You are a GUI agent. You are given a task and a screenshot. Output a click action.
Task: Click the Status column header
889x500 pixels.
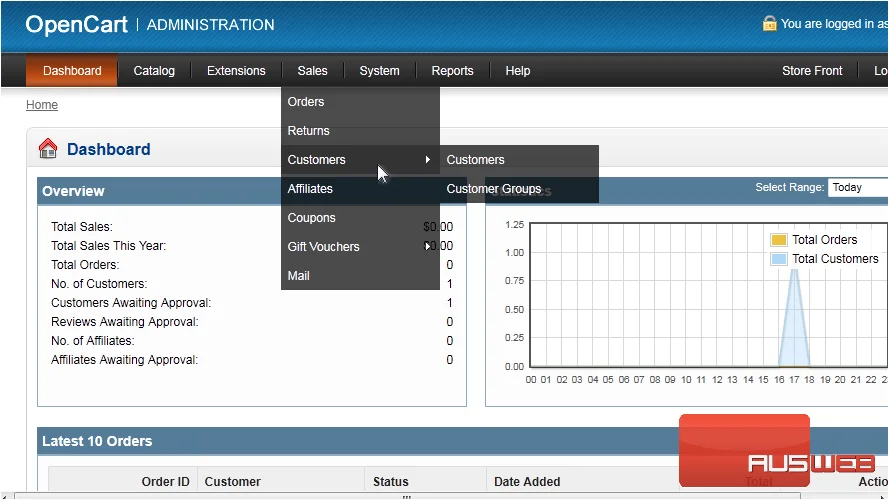(391, 481)
